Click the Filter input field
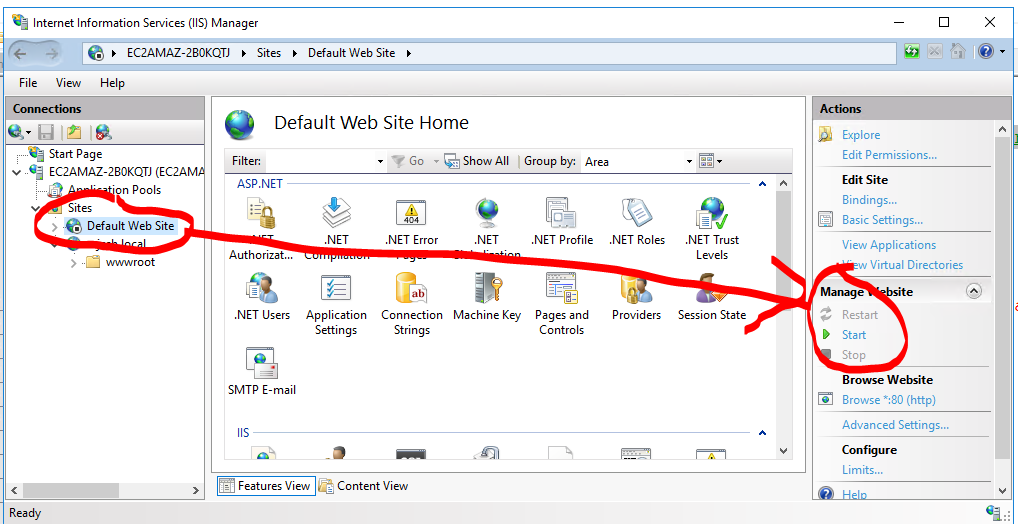 320,161
